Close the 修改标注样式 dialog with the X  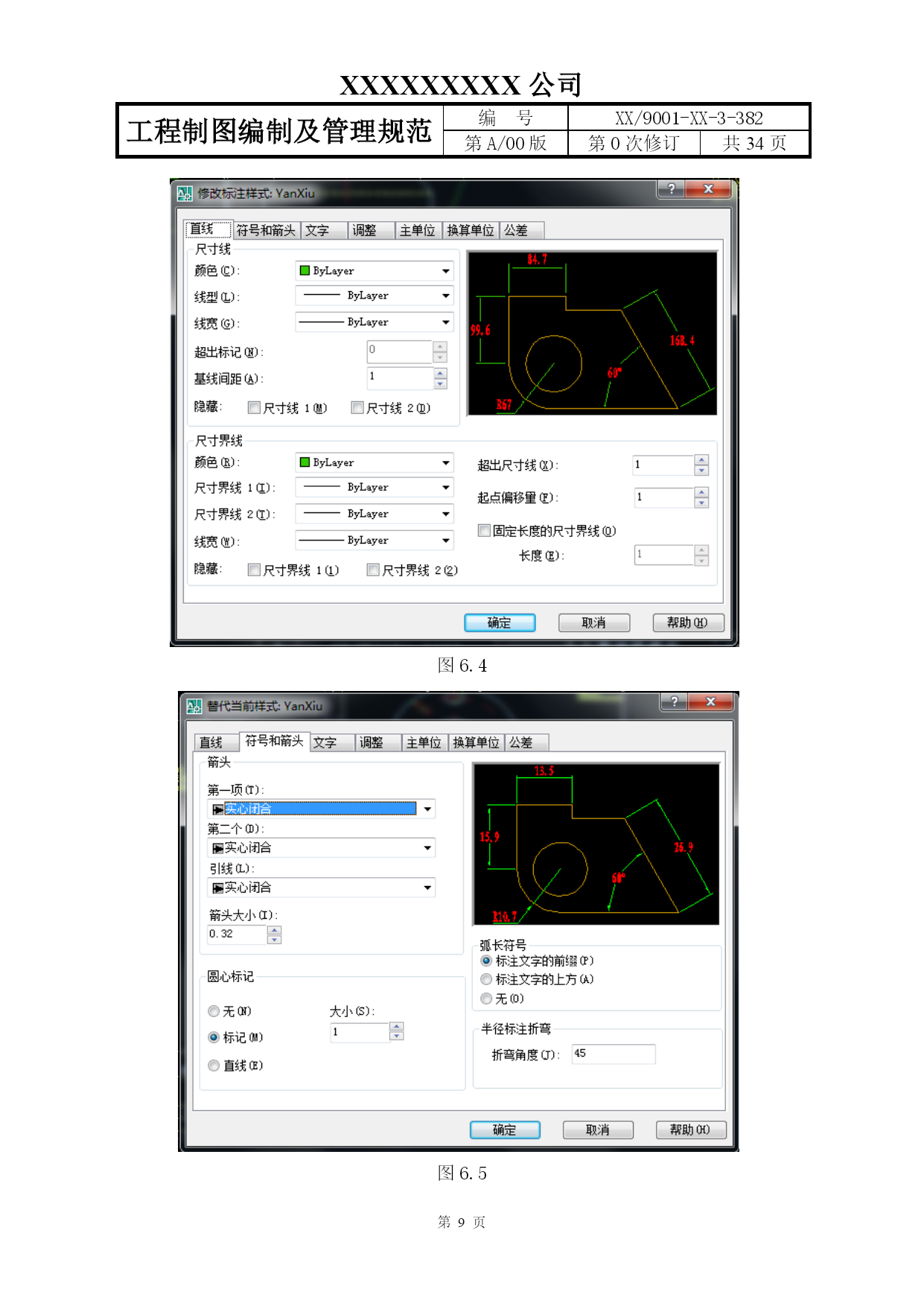(x=708, y=189)
